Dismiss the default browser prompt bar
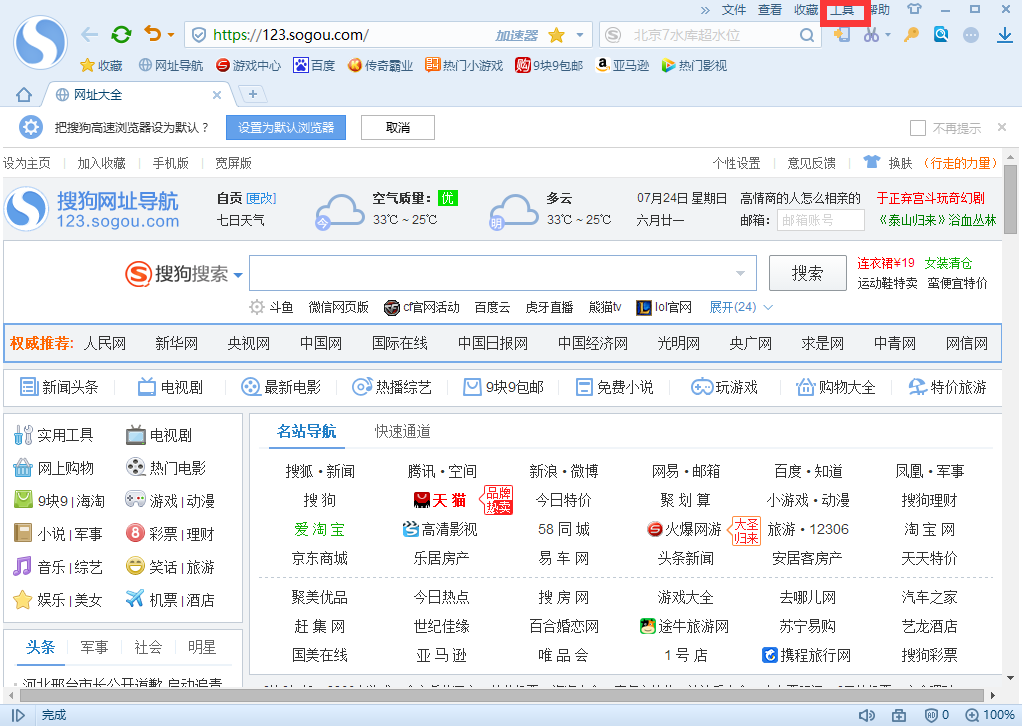The image size is (1022, 726). pos(1002,127)
